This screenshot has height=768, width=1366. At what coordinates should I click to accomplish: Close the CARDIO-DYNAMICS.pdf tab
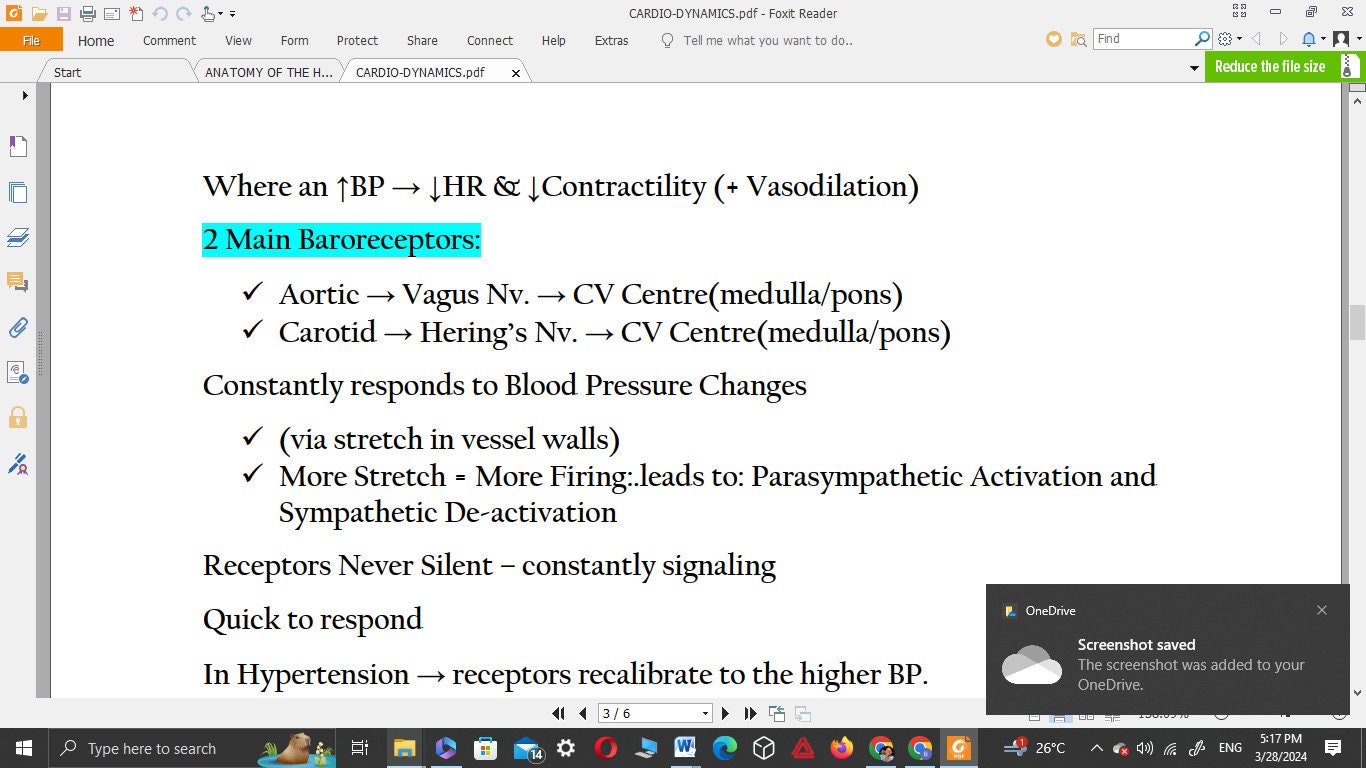tap(516, 73)
